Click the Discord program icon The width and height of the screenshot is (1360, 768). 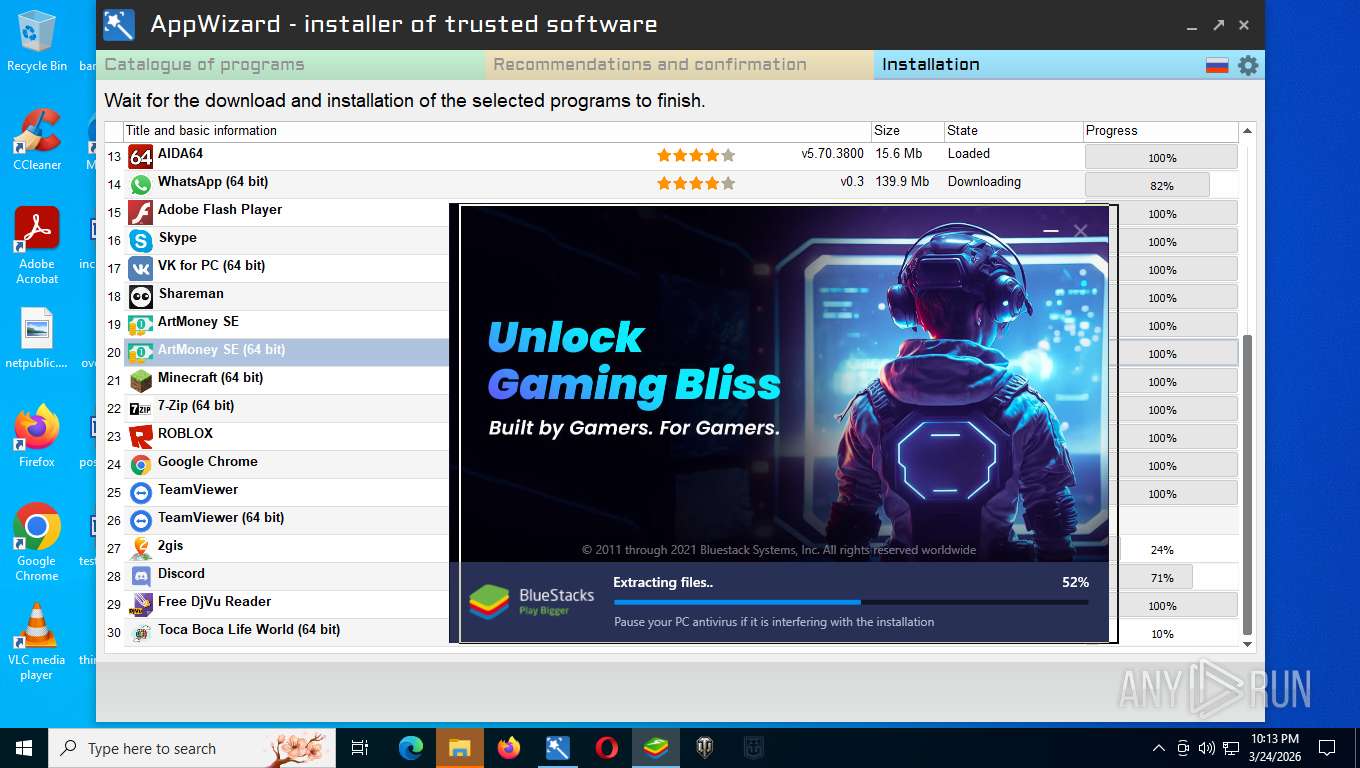pos(141,576)
